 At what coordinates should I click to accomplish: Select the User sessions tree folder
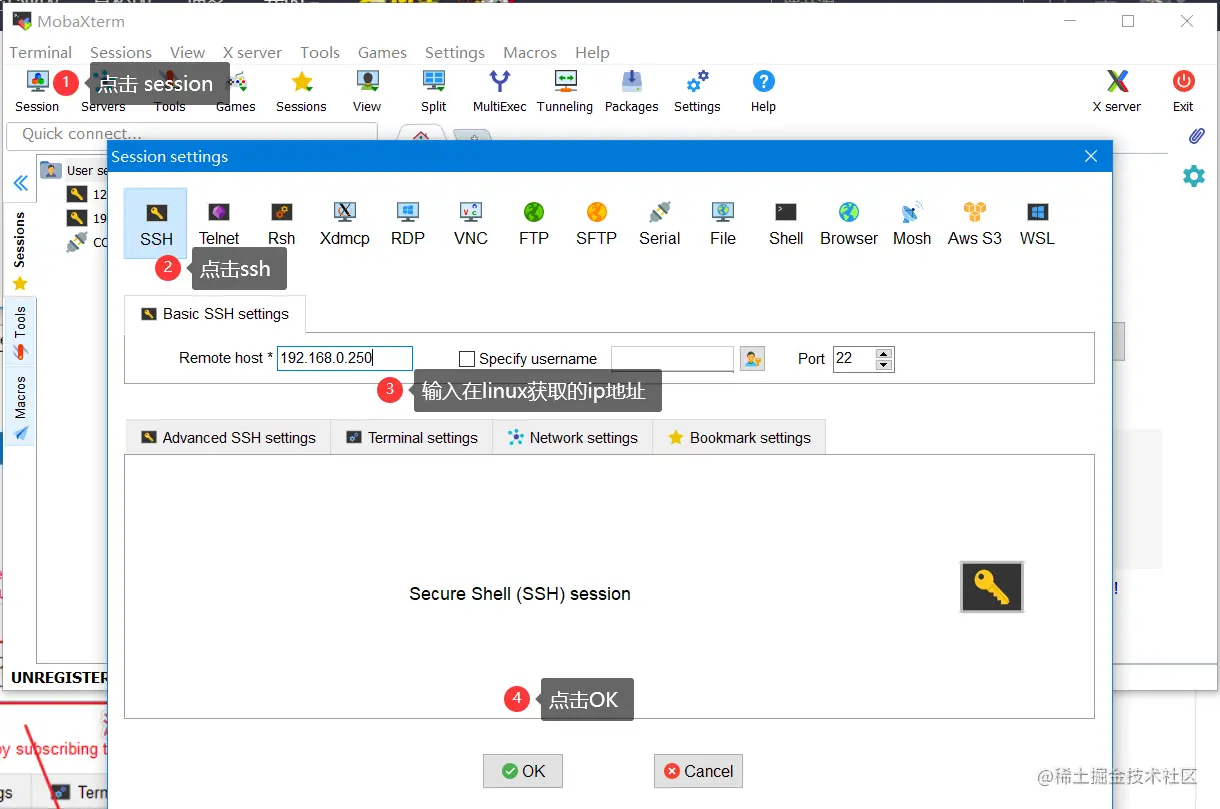[76, 170]
